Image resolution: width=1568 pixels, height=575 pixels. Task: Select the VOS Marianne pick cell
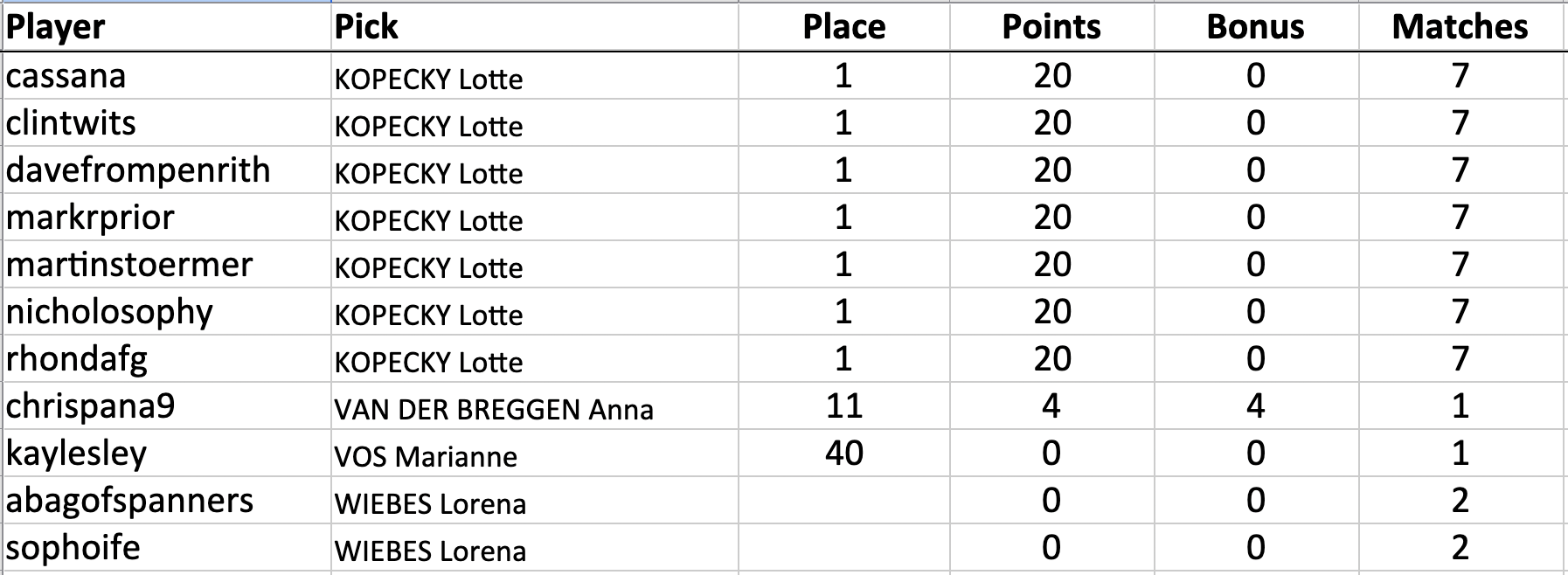click(x=535, y=454)
